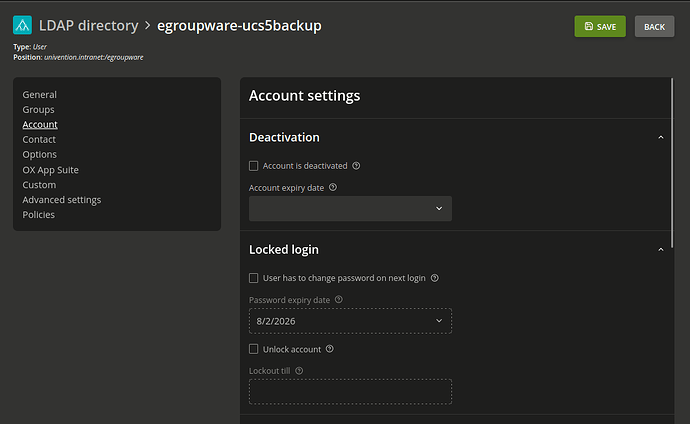Collapse the Locked login section
690x424 pixels.
pyautogui.click(x=660, y=249)
